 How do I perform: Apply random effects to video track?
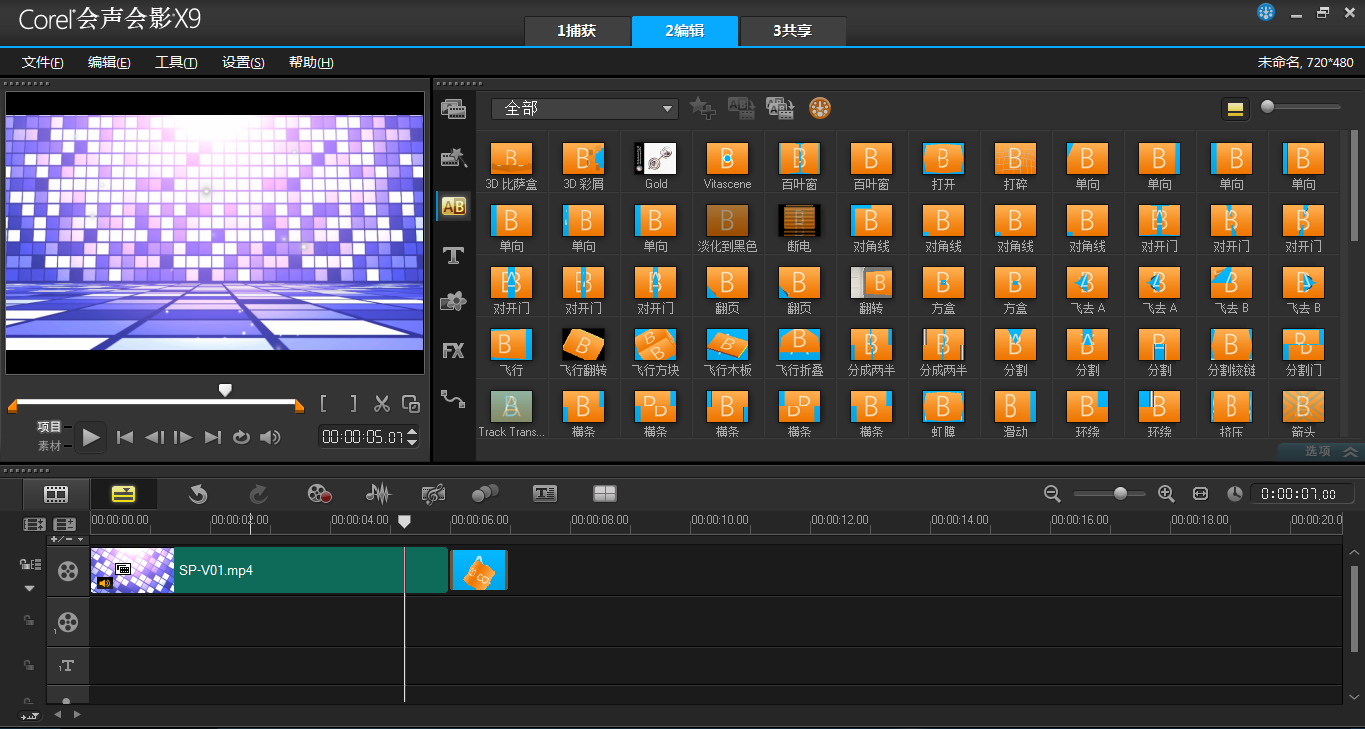(x=780, y=108)
